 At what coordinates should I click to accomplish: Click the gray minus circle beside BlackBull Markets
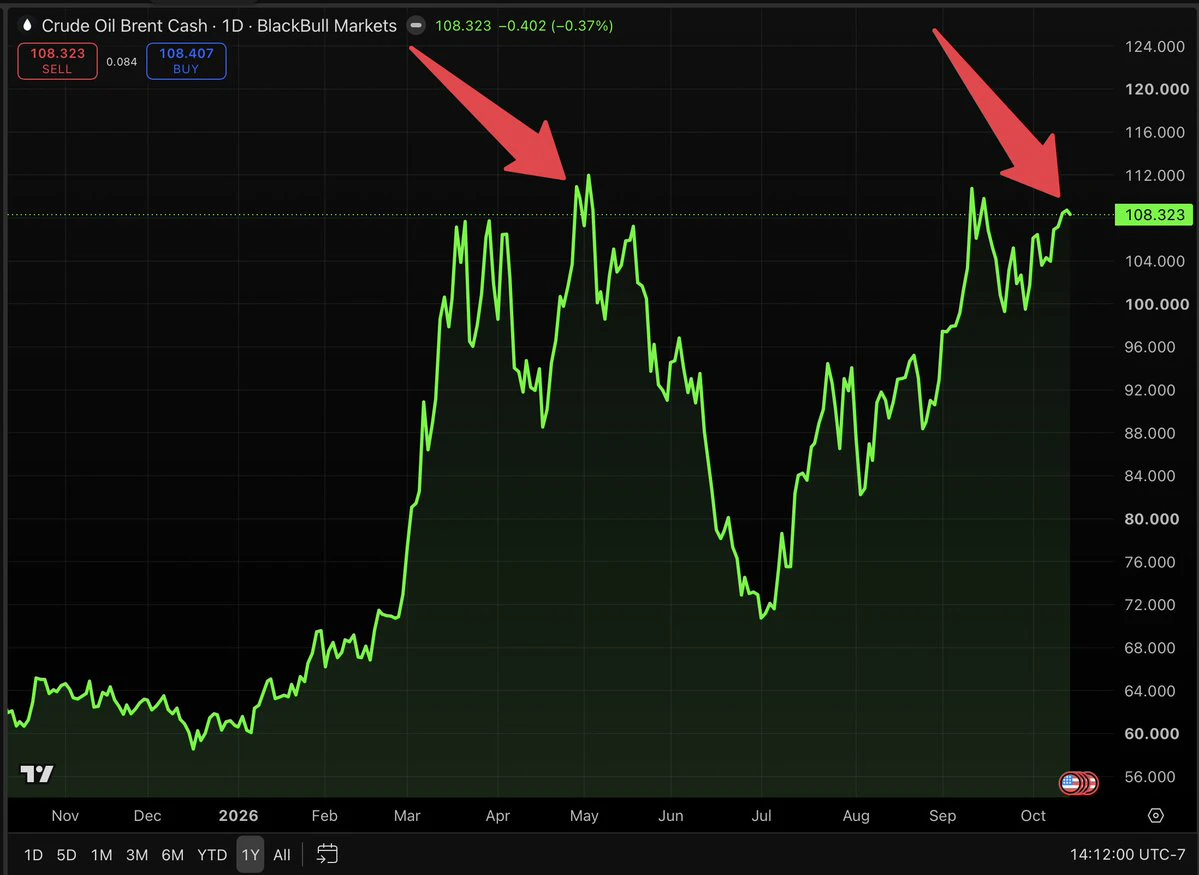click(x=416, y=25)
